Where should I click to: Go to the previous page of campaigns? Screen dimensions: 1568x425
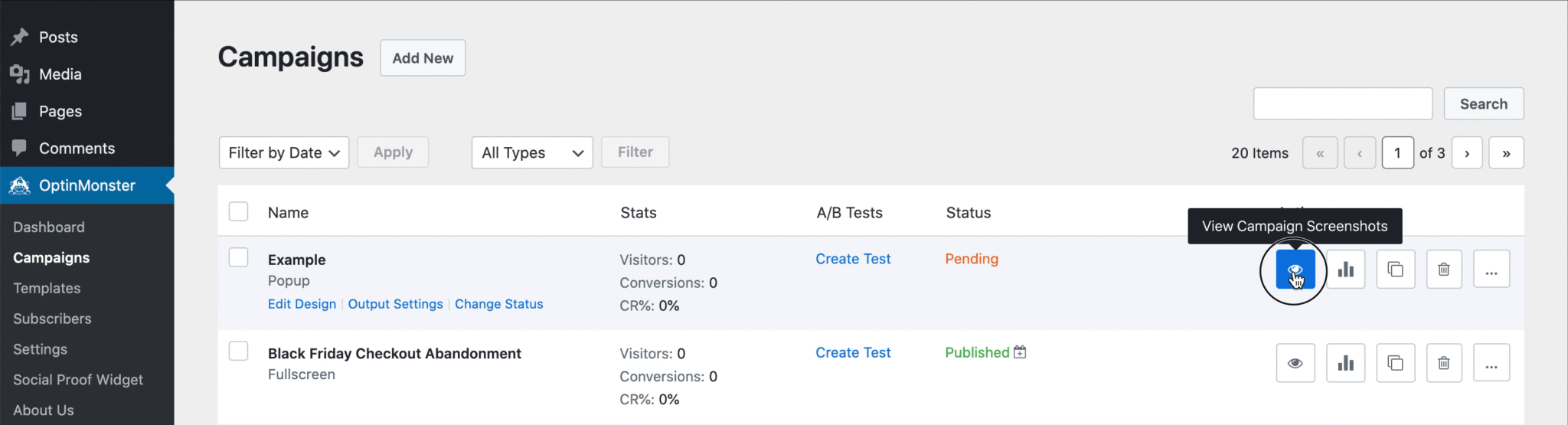click(x=1360, y=153)
